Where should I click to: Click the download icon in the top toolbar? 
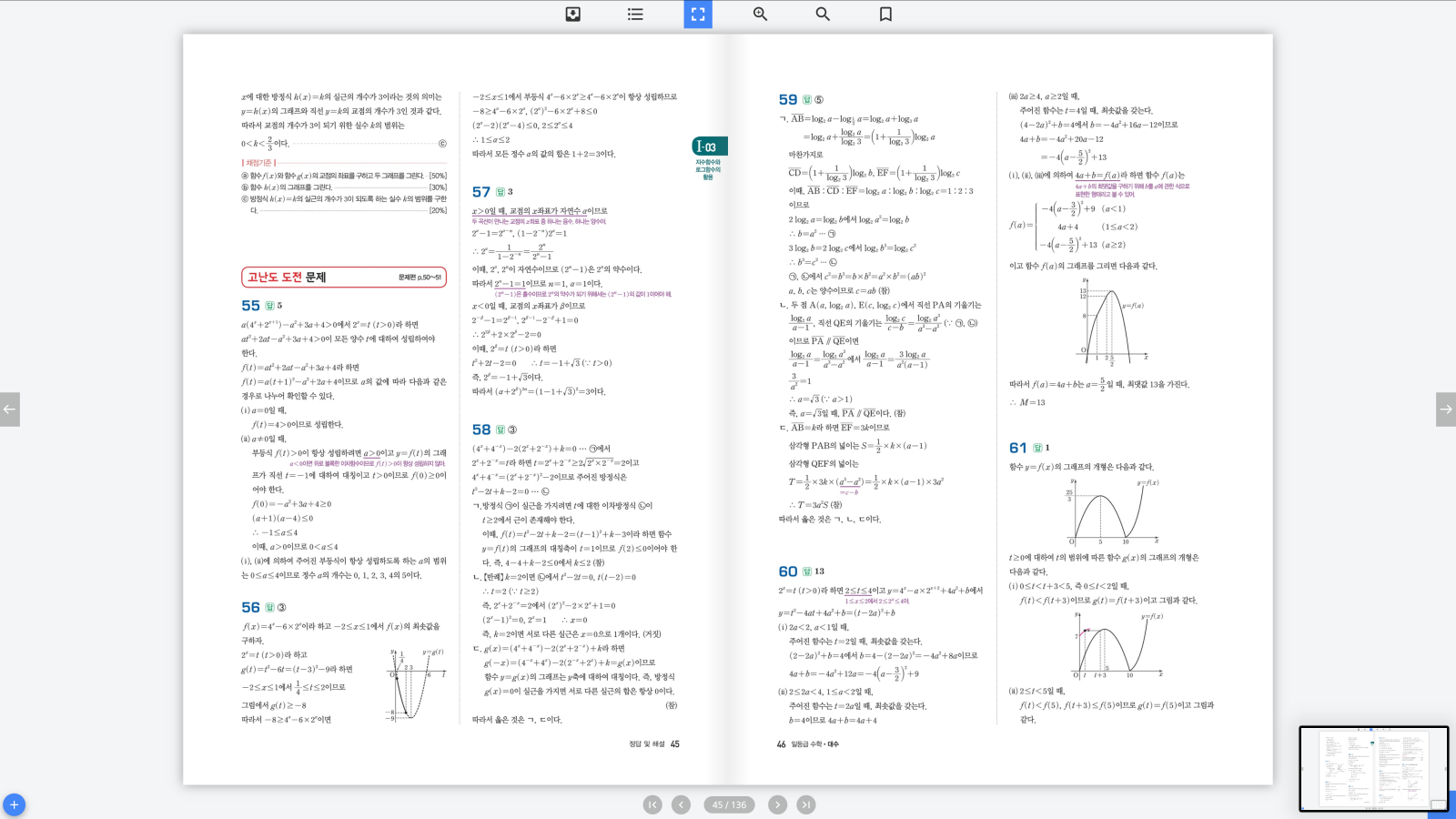(572, 14)
